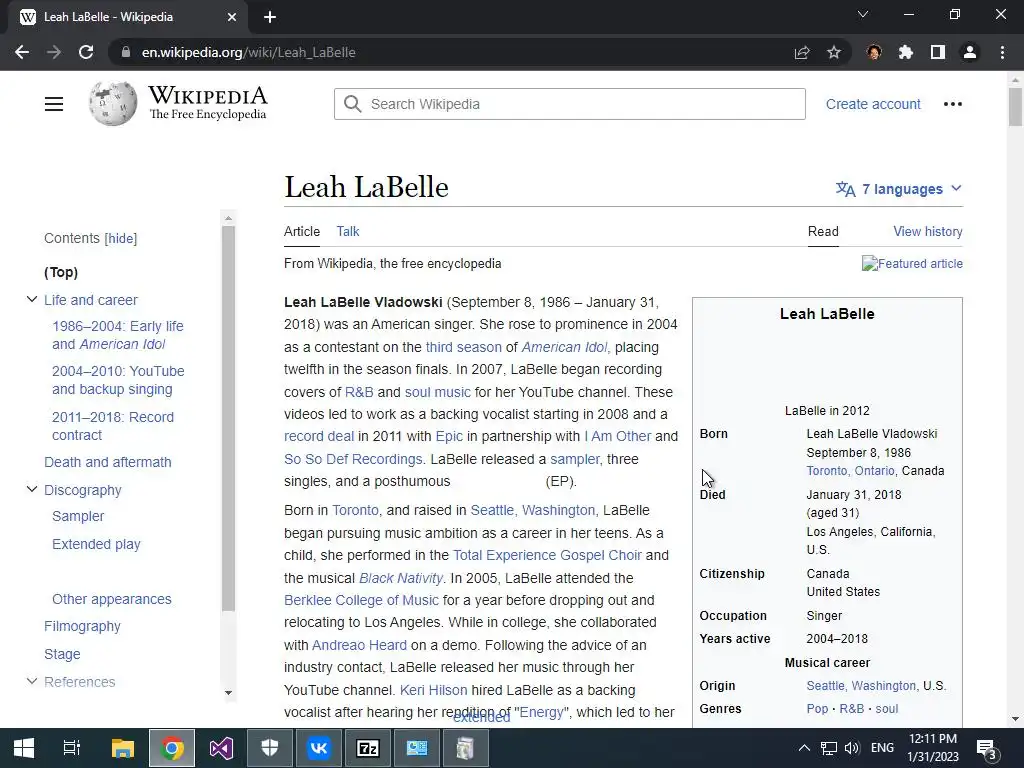Open the So So Def Recordings link

[x=353, y=459]
